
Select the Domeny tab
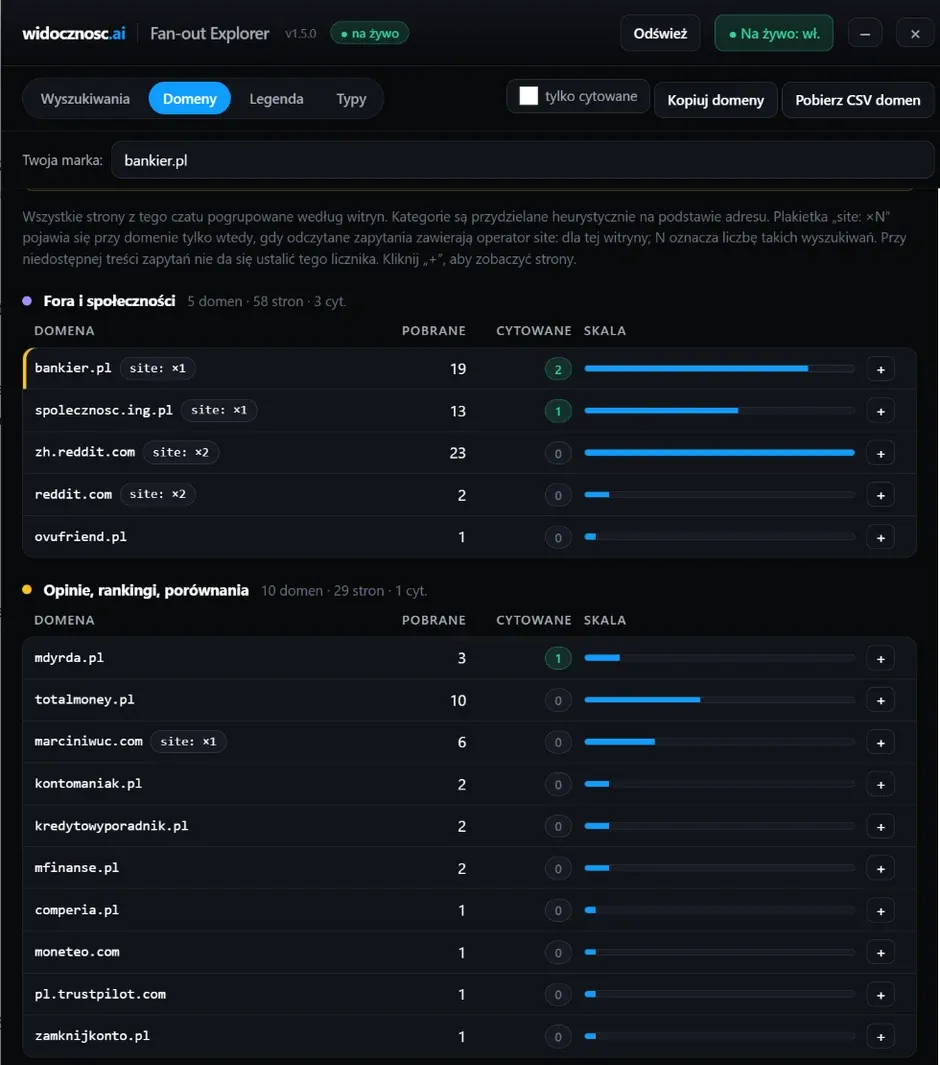189,98
